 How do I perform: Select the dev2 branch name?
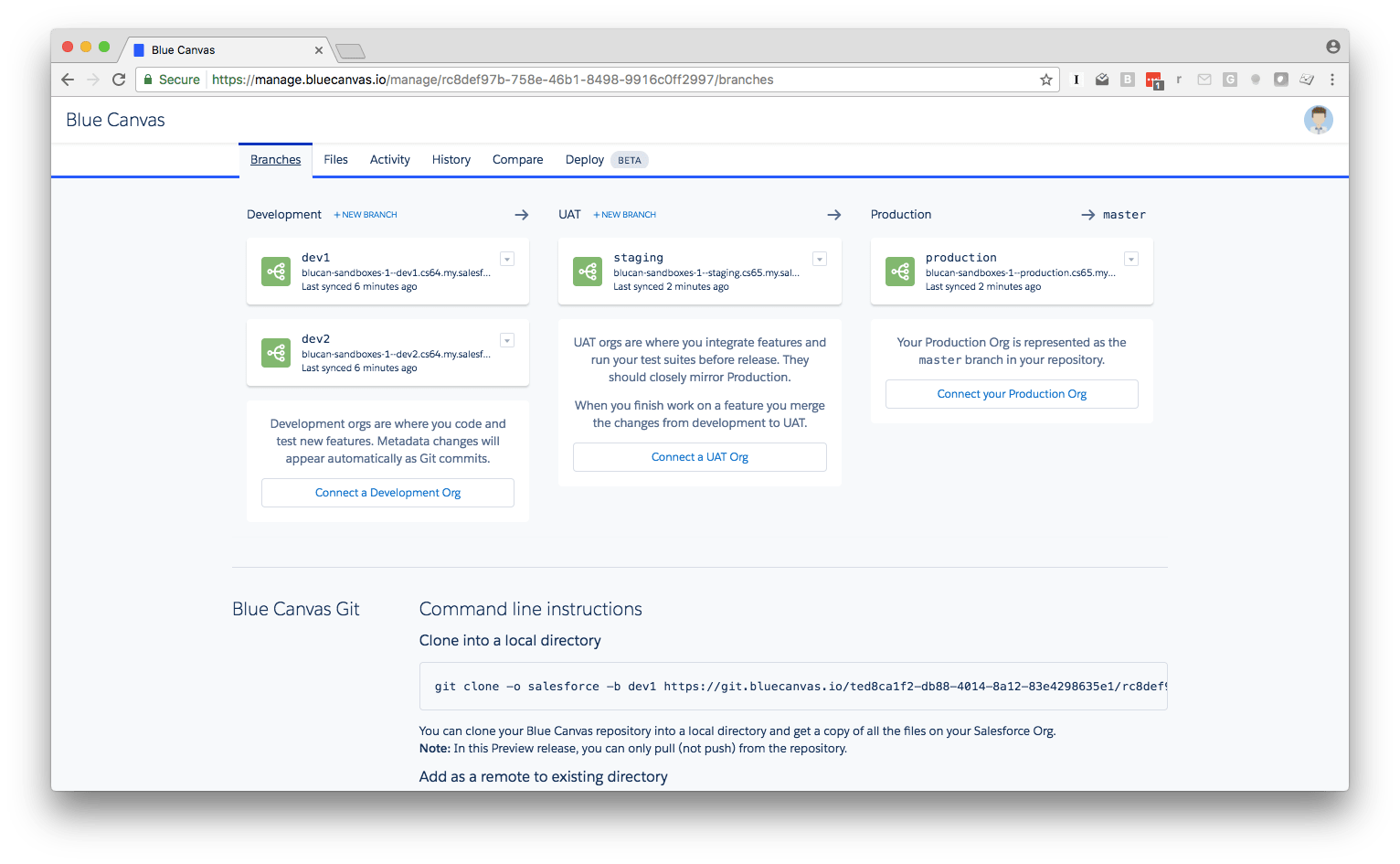point(316,339)
